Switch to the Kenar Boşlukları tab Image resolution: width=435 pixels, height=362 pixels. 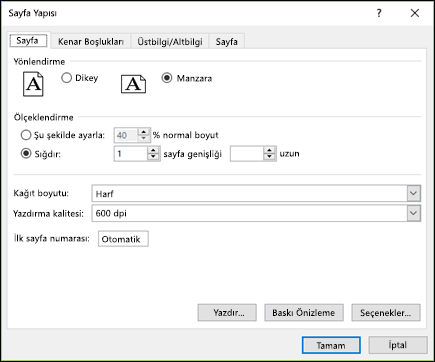pos(91,42)
